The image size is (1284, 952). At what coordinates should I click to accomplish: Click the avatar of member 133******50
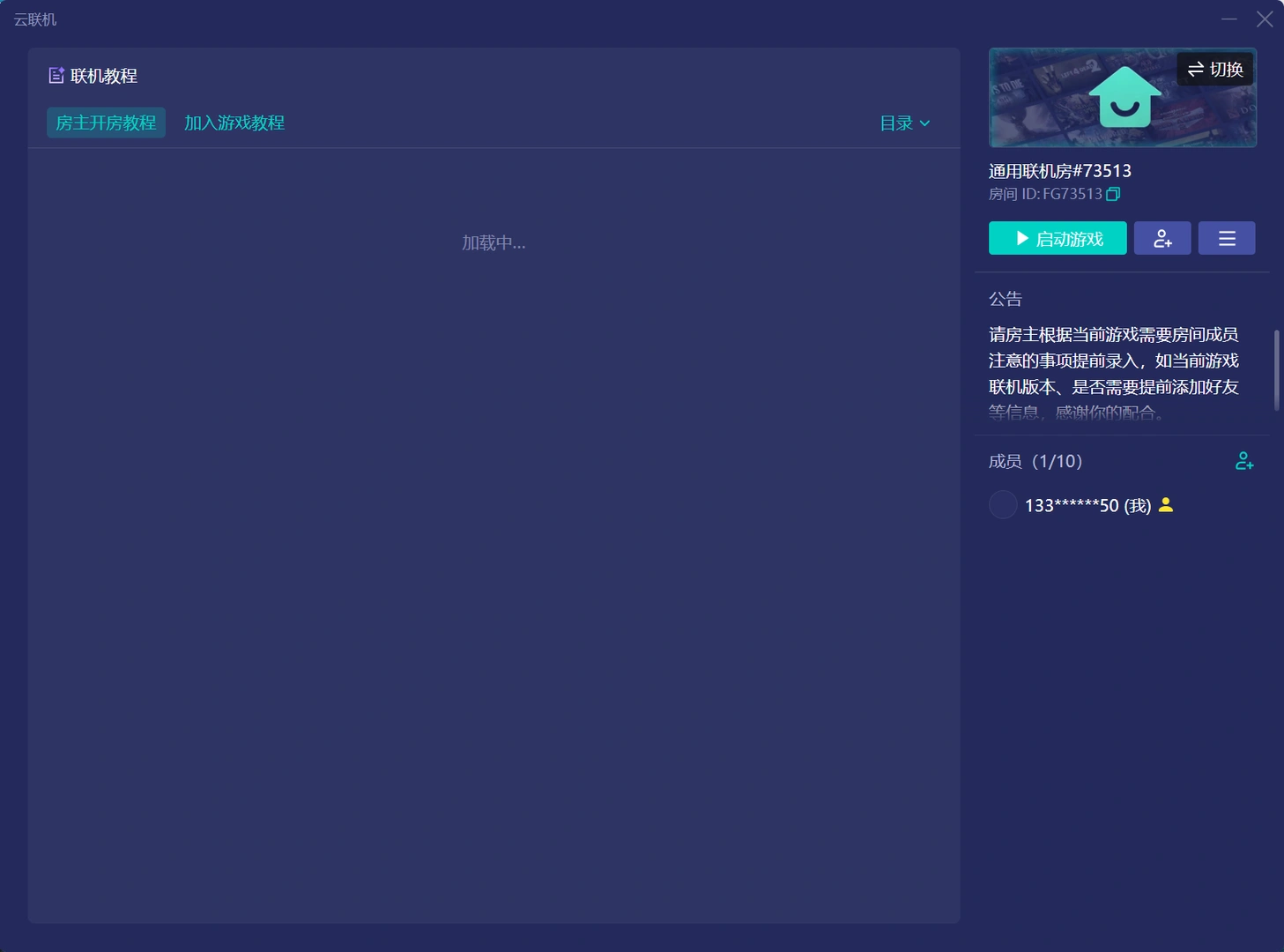1003,505
